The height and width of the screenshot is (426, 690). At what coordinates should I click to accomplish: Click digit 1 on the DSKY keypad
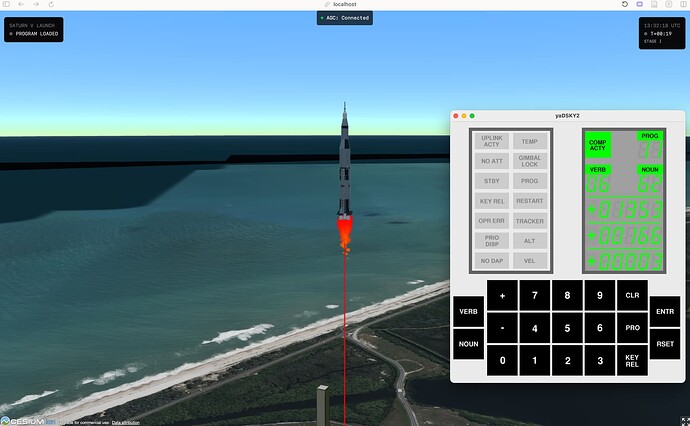535,360
